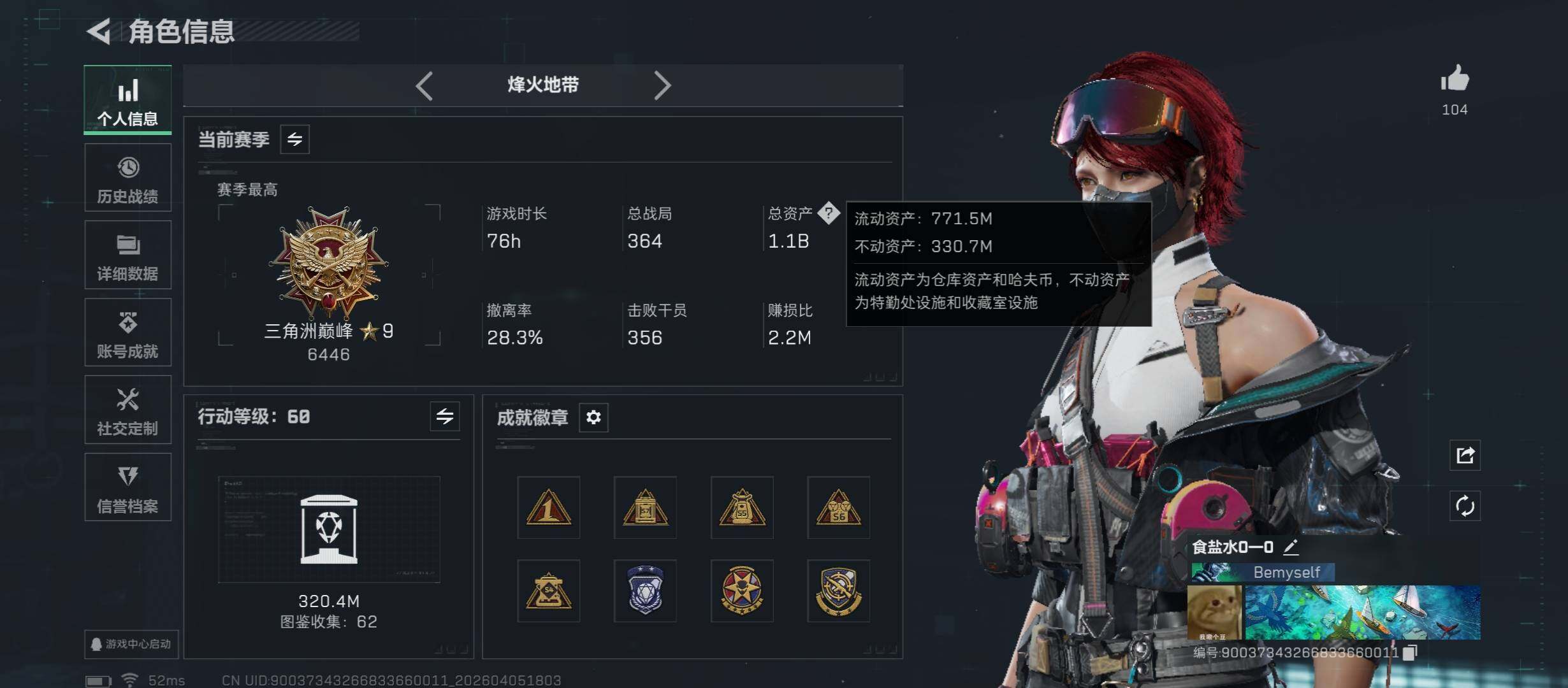Open the 详细数据 detailed data tab
This screenshot has width=1568, height=688.
click(127, 255)
